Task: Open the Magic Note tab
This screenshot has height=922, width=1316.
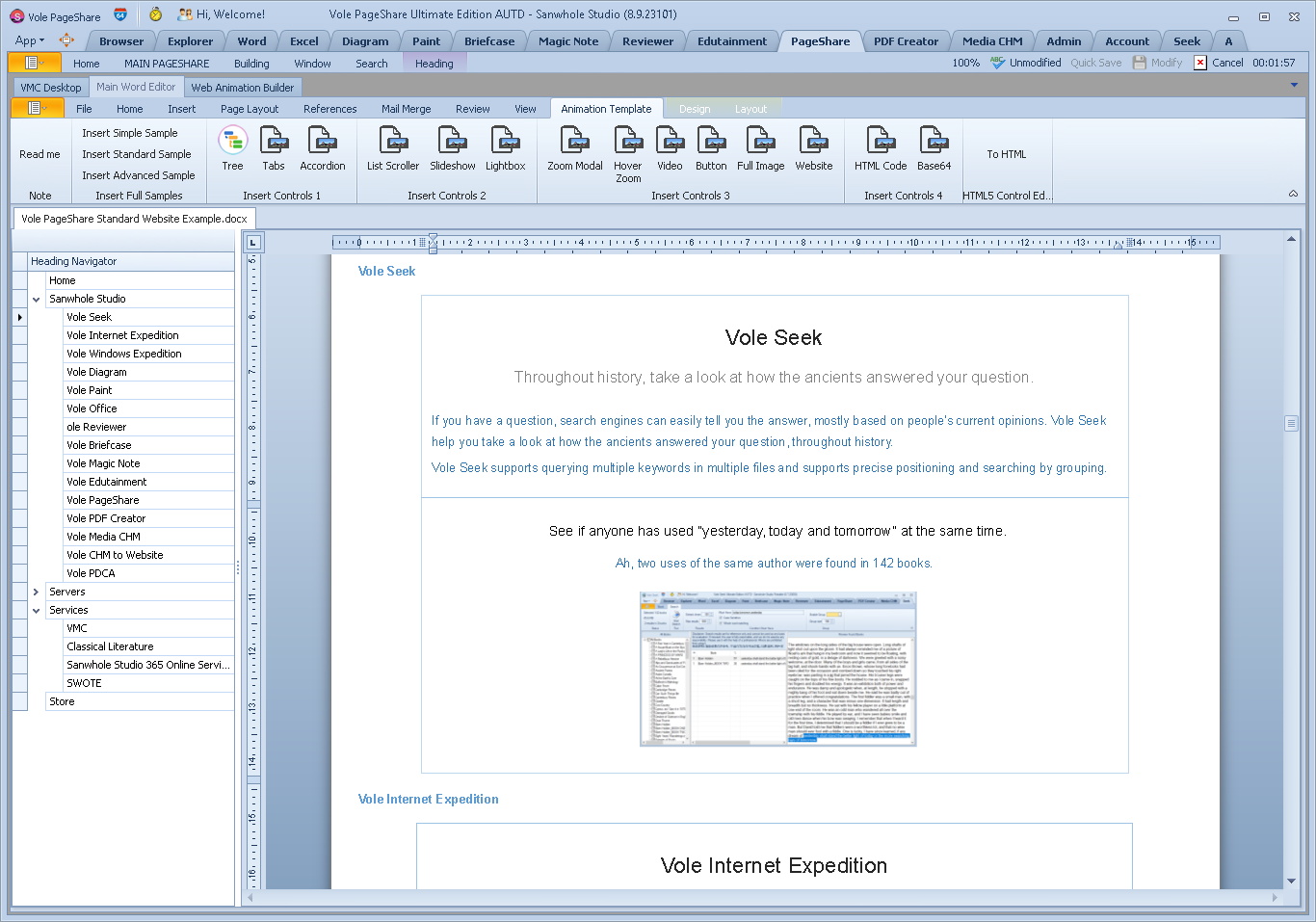Action: [x=568, y=41]
